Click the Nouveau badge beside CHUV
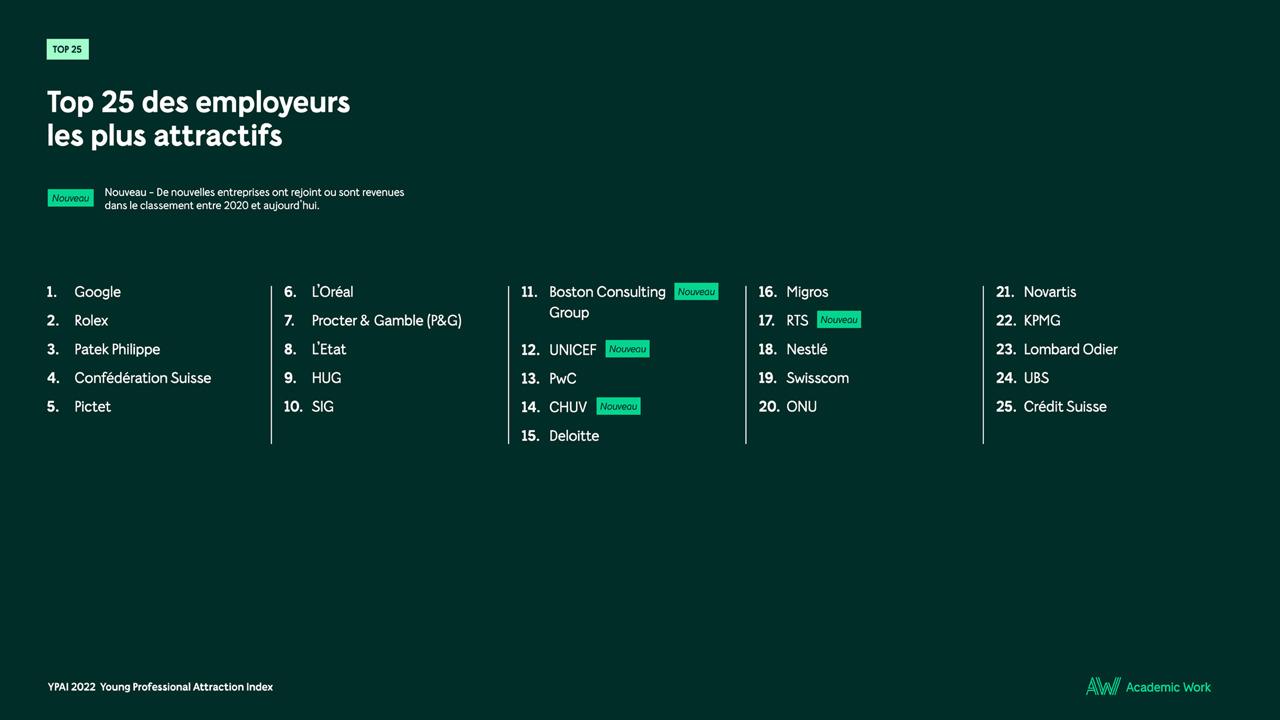The image size is (1280, 720). point(618,406)
